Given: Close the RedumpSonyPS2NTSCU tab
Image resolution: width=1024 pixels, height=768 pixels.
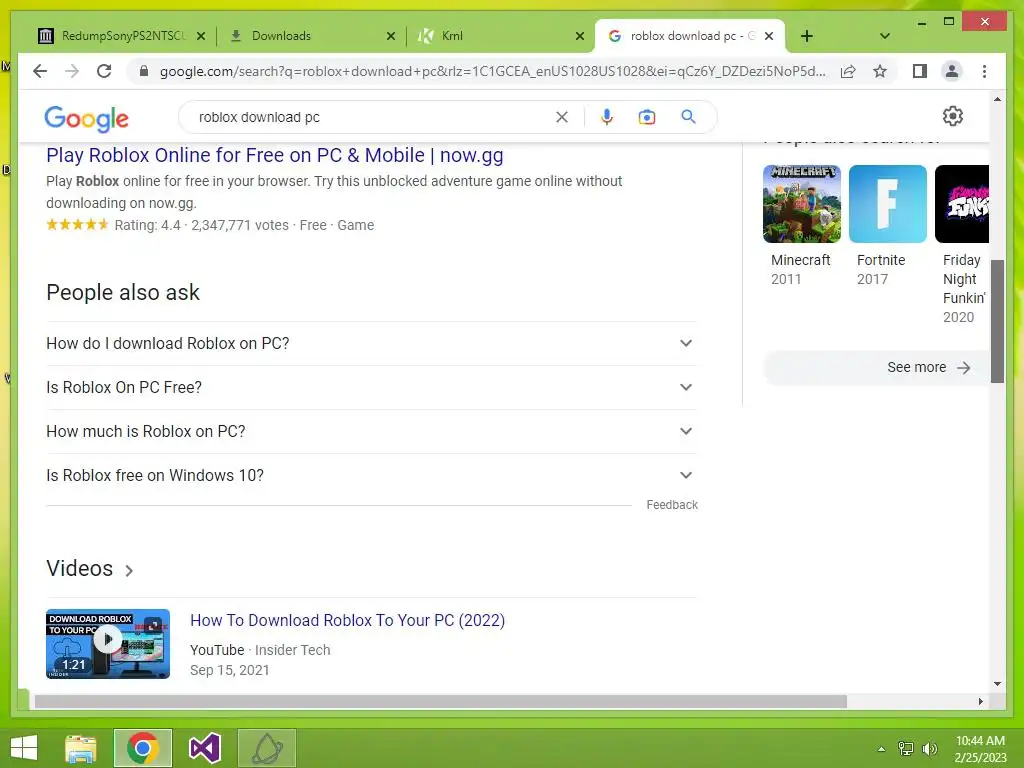Looking at the screenshot, I should click(201, 36).
